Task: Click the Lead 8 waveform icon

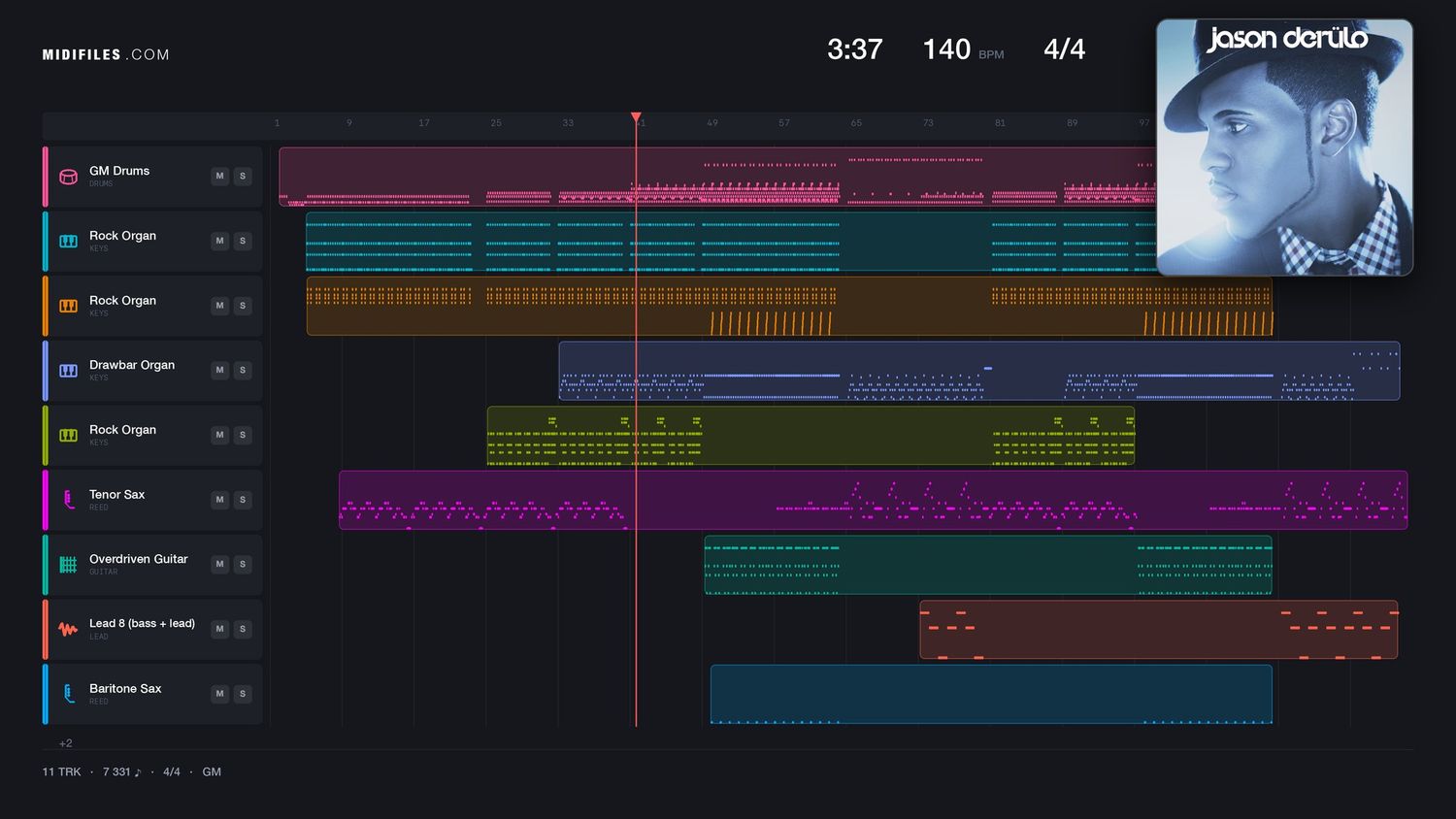Action: pyautogui.click(x=68, y=629)
